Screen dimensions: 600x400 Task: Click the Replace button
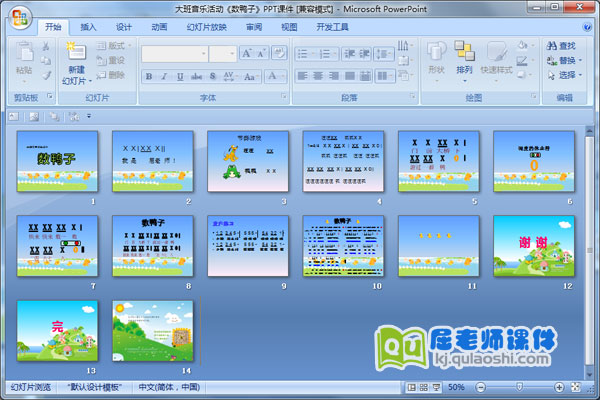pyautogui.click(x=564, y=60)
